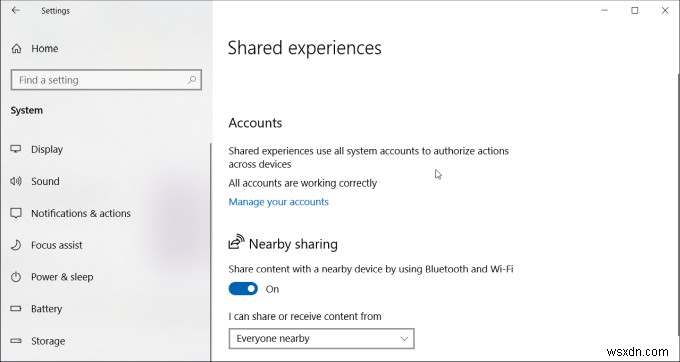The image size is (680, 362).
Task: Click the Battery icon in sidebar
Action: [16, 309]
